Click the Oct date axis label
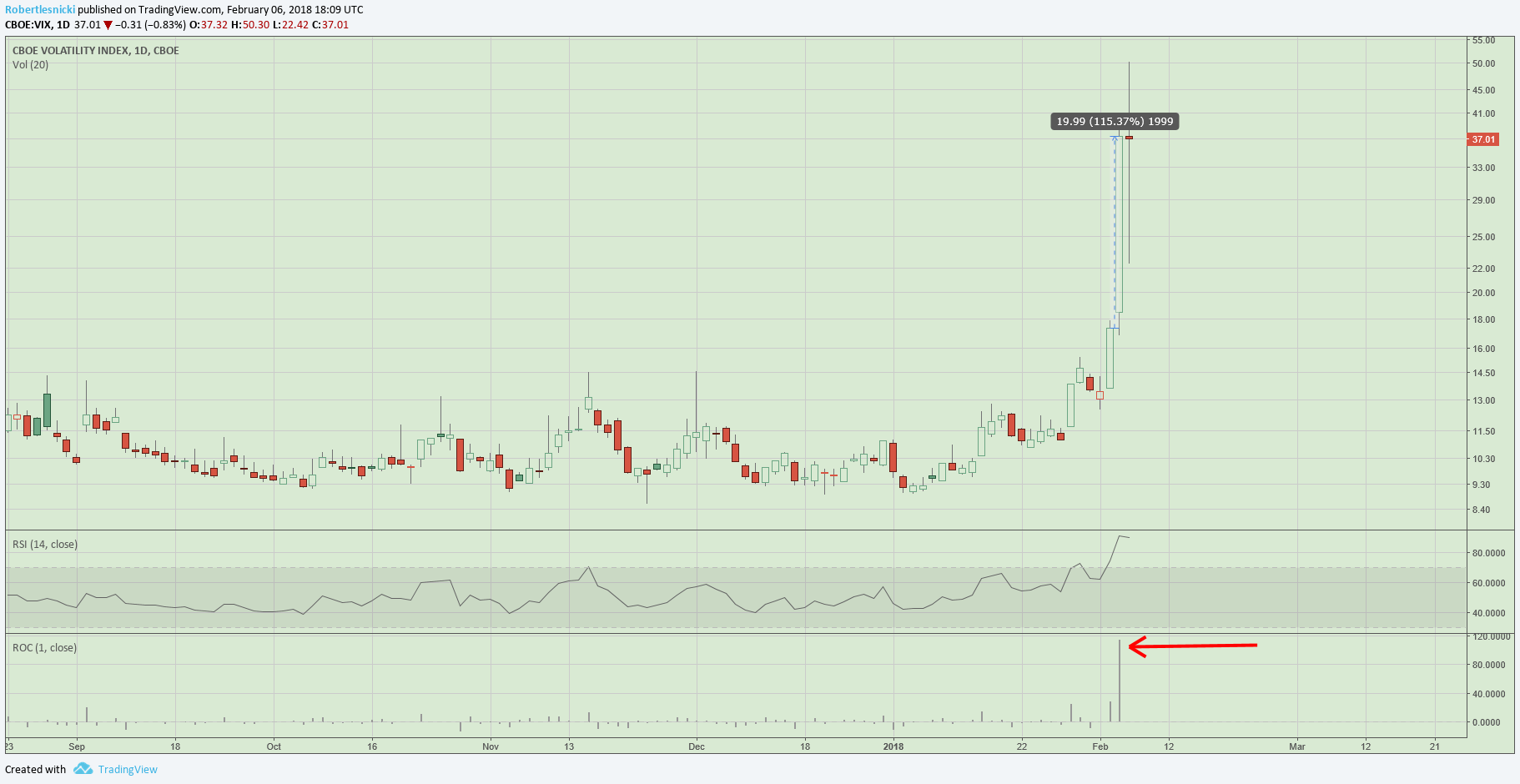The width and height of the screenshot is (1520, 784). (274, 746)
